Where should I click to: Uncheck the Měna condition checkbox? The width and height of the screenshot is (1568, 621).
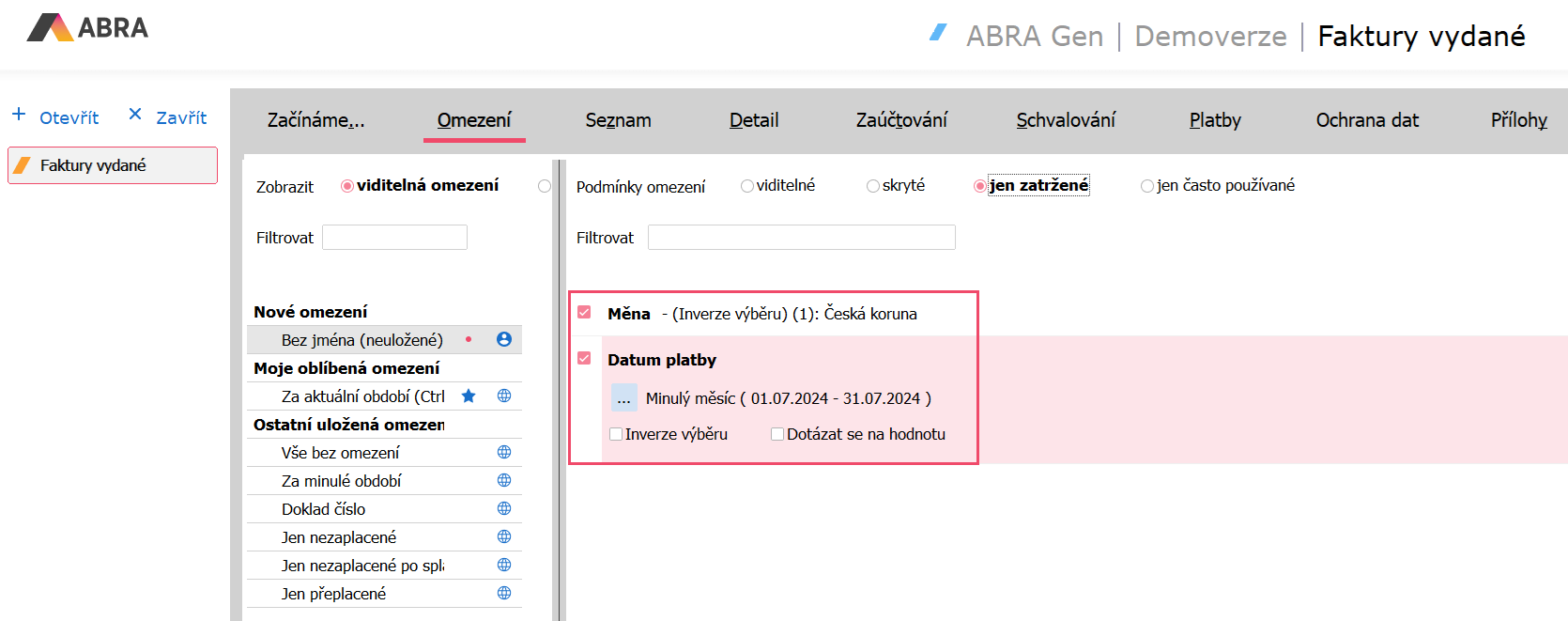pyautogui.click(x=584, y=312)
